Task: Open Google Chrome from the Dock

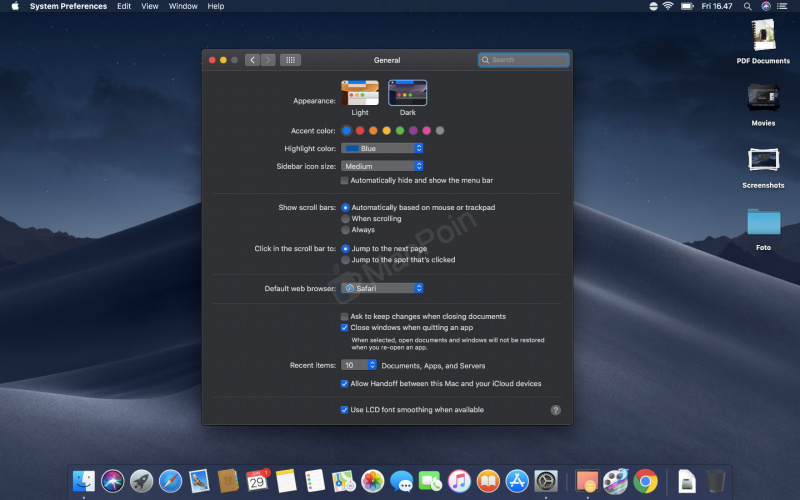Action: 645,481
